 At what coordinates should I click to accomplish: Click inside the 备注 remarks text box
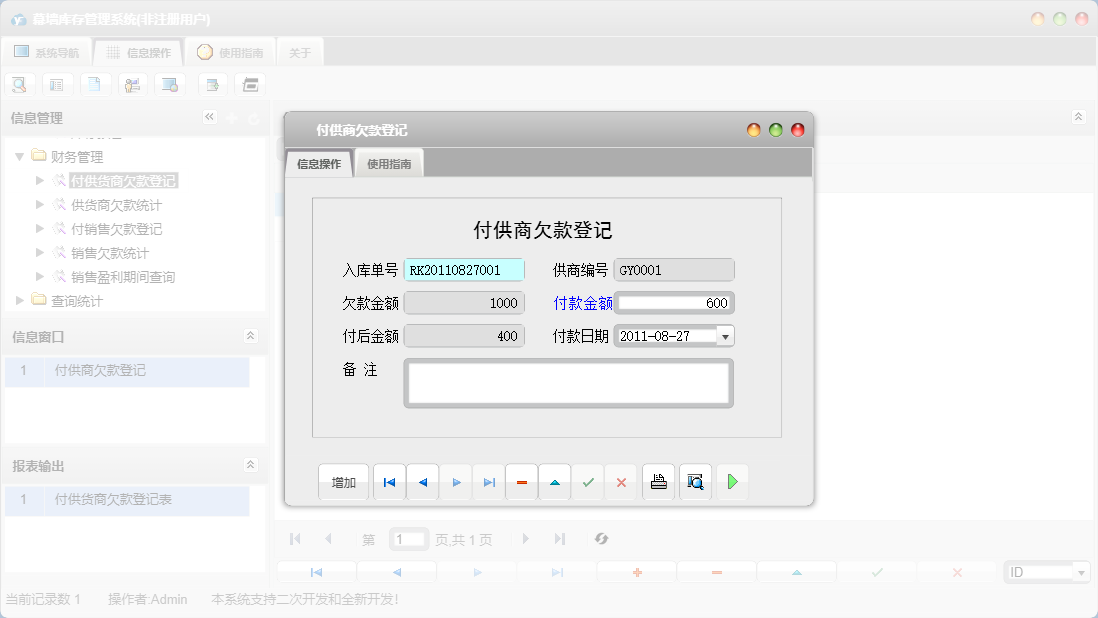567,383
